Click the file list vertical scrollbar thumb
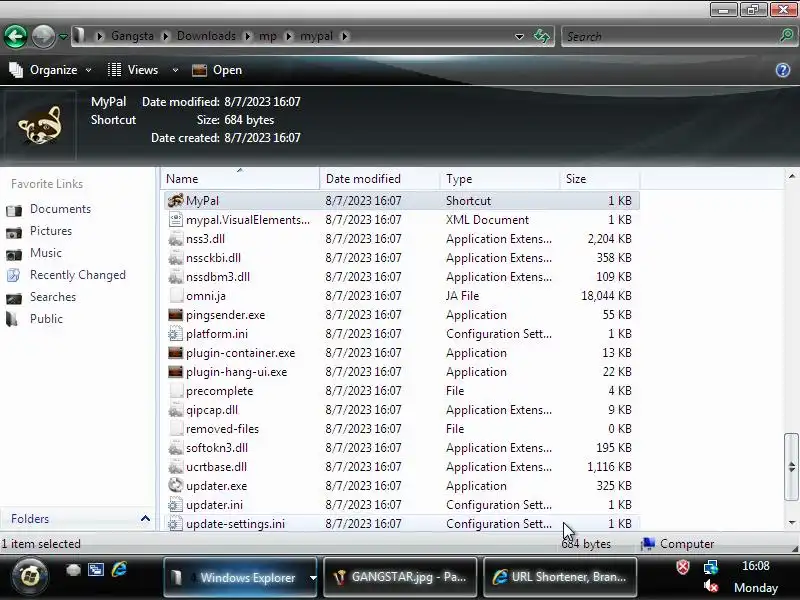This screenshot has width=800, height=600. [791, 466]
